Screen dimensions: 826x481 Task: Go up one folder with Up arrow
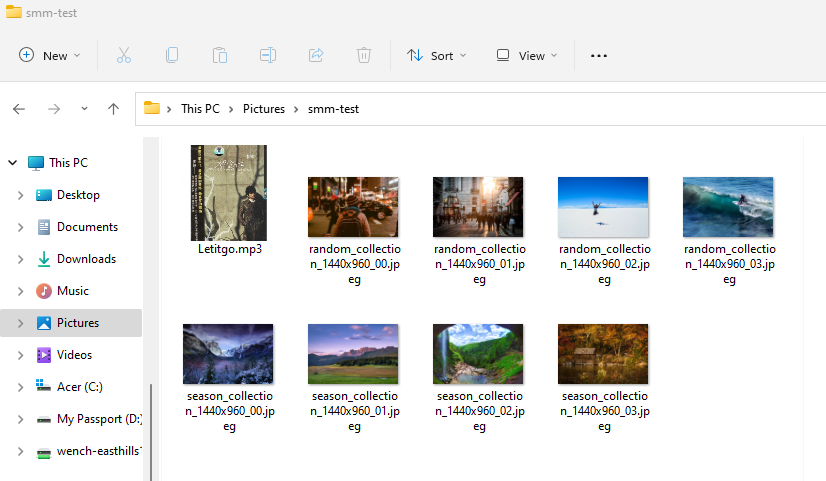[x=113, y=109]
